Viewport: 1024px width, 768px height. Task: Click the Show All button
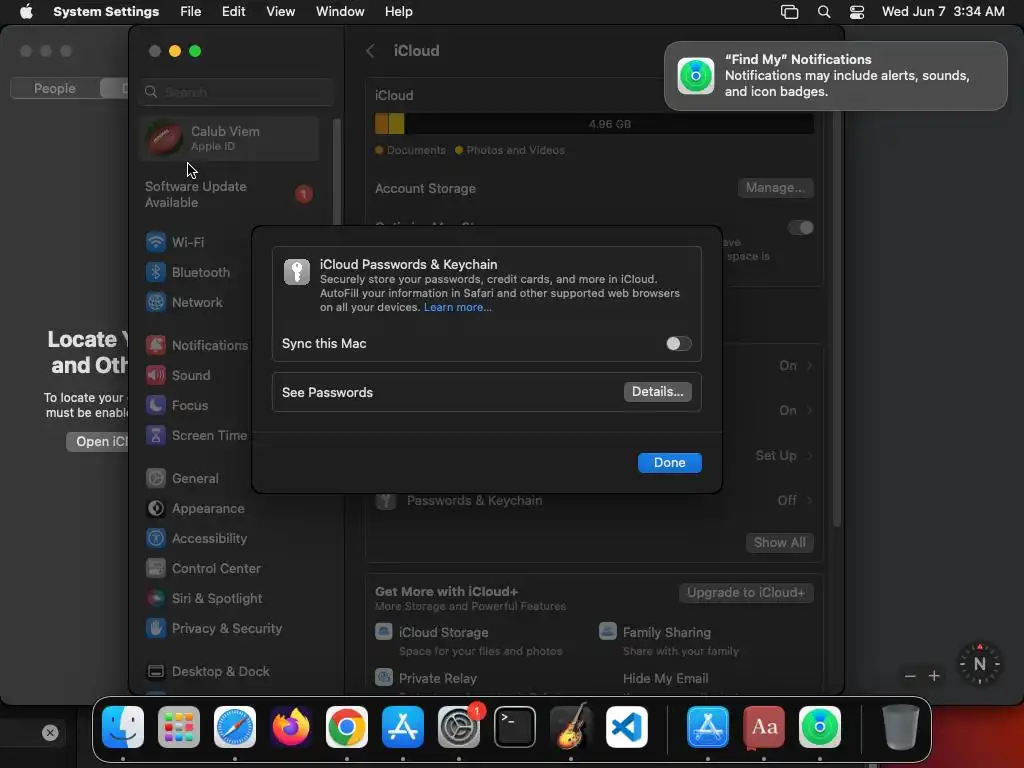click(x=779, y=543)
